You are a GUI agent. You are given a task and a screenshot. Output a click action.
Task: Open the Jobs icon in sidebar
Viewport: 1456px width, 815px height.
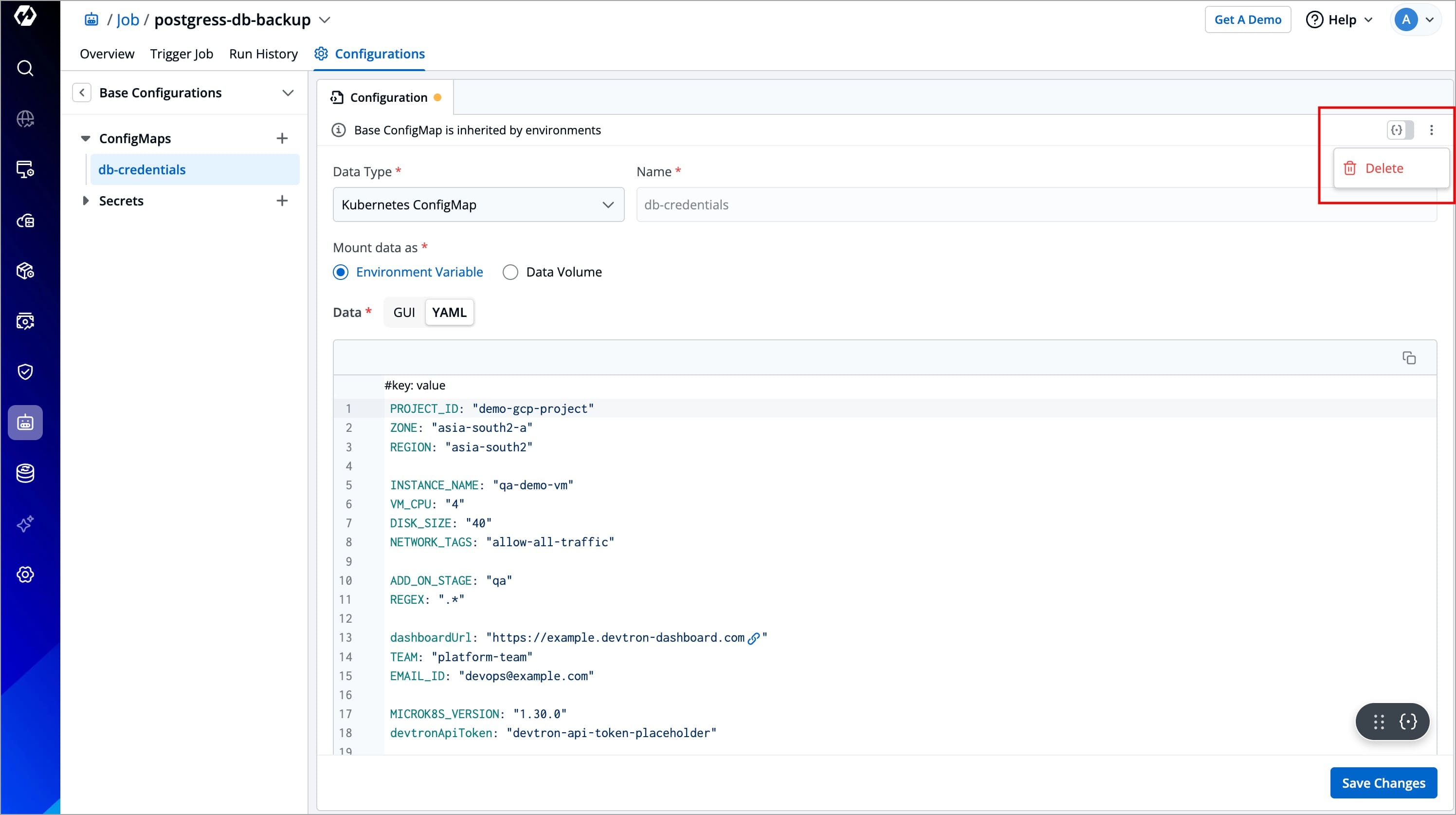click(25, 423)
